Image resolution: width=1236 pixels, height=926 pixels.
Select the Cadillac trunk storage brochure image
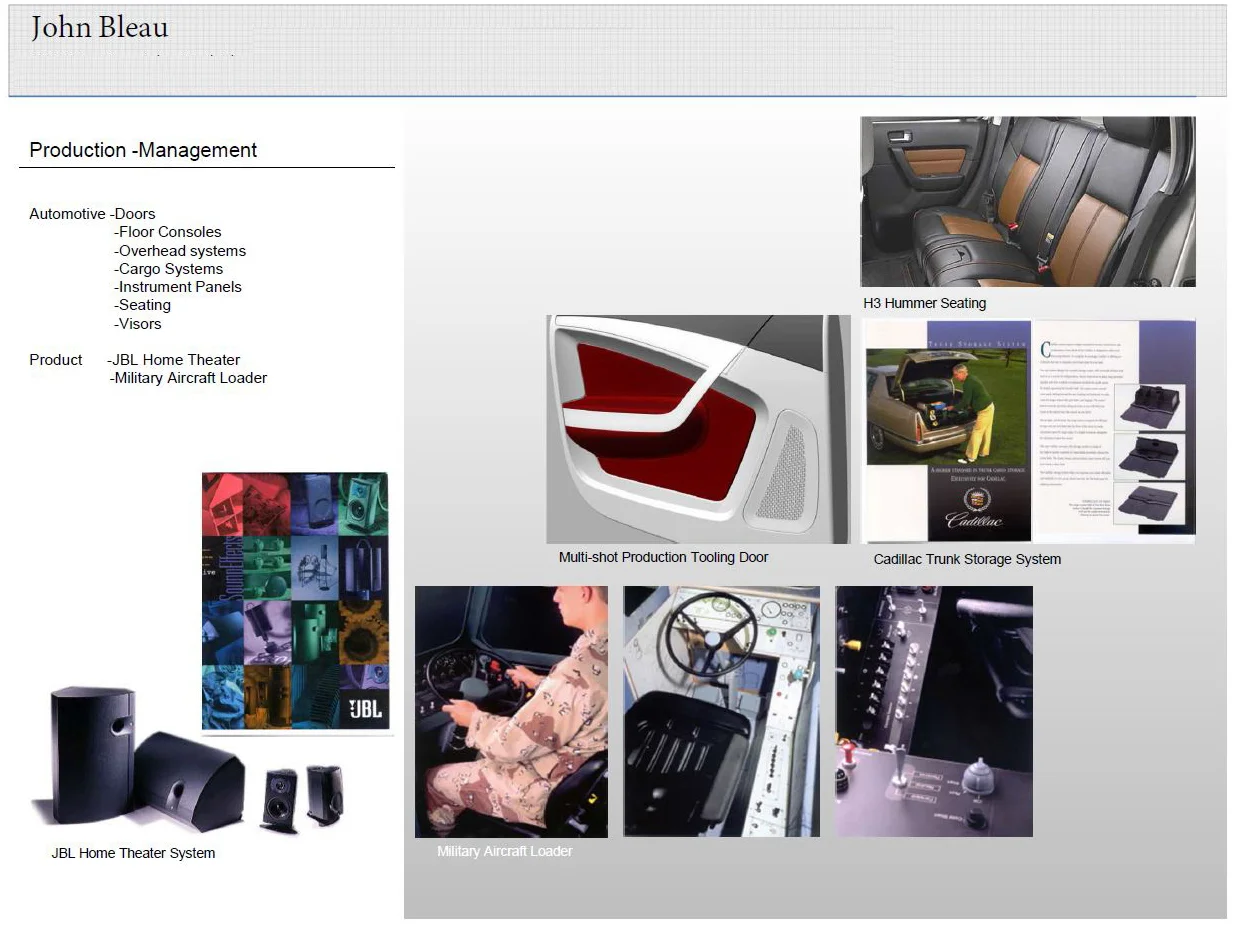coord(1029,431)
